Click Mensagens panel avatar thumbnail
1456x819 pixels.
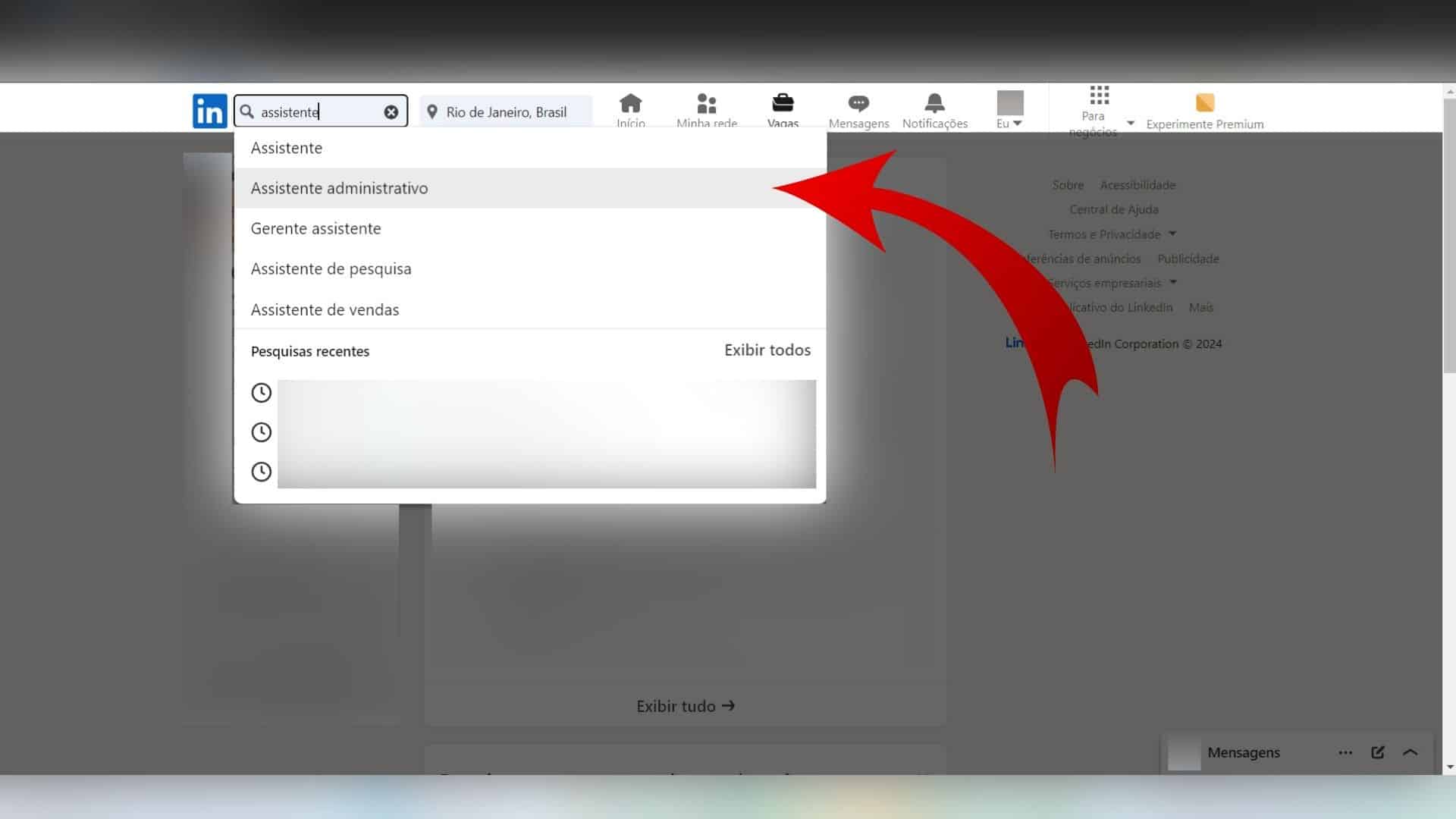(1184, 754)
